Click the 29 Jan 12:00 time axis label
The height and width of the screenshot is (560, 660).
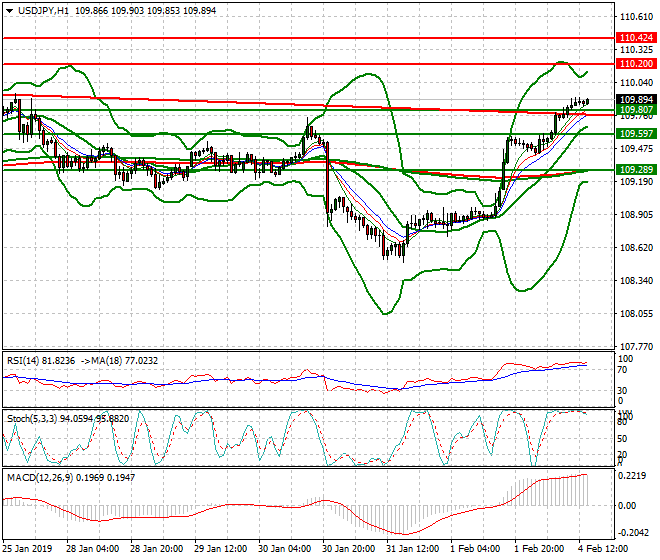(218, 548)
